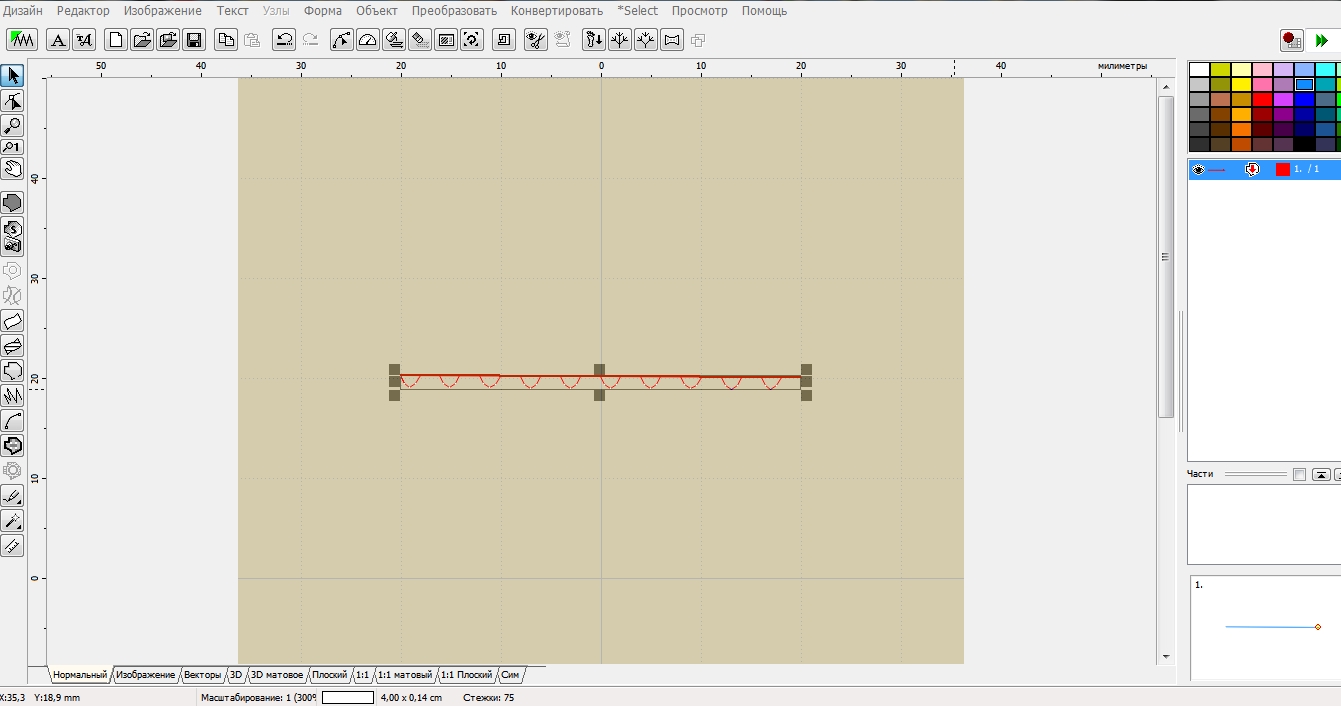The height and width of the screenshot is (707, 1341).
Task: Open the Конвертировать menu
Action: click(556, 11)
